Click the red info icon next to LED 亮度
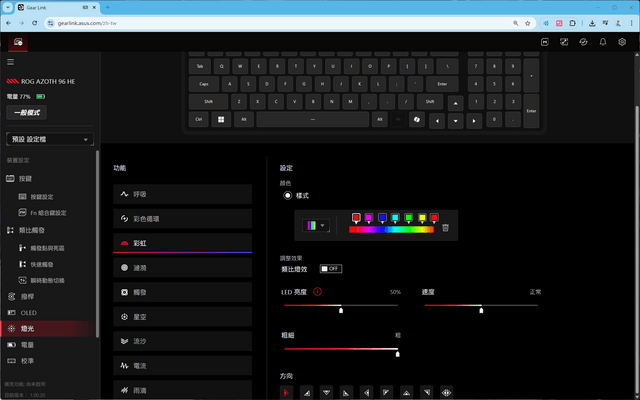 [317, 291]
